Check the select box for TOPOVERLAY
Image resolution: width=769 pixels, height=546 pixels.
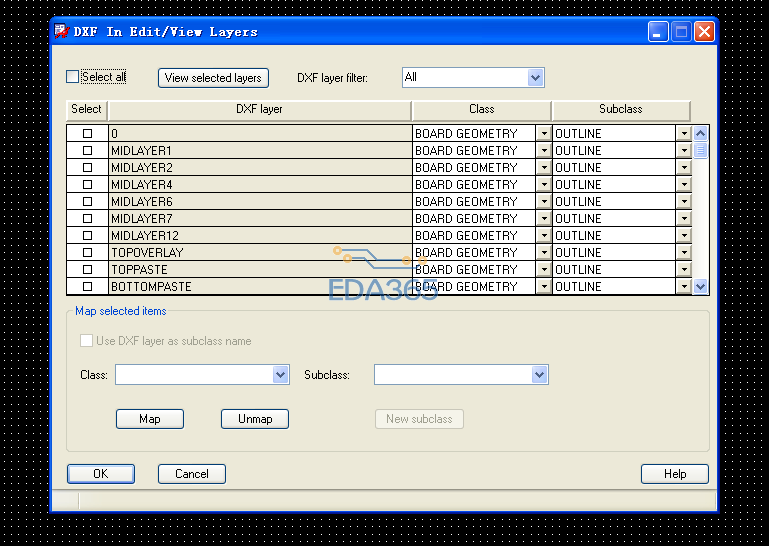pyautogui.click(x=87, y=253)
